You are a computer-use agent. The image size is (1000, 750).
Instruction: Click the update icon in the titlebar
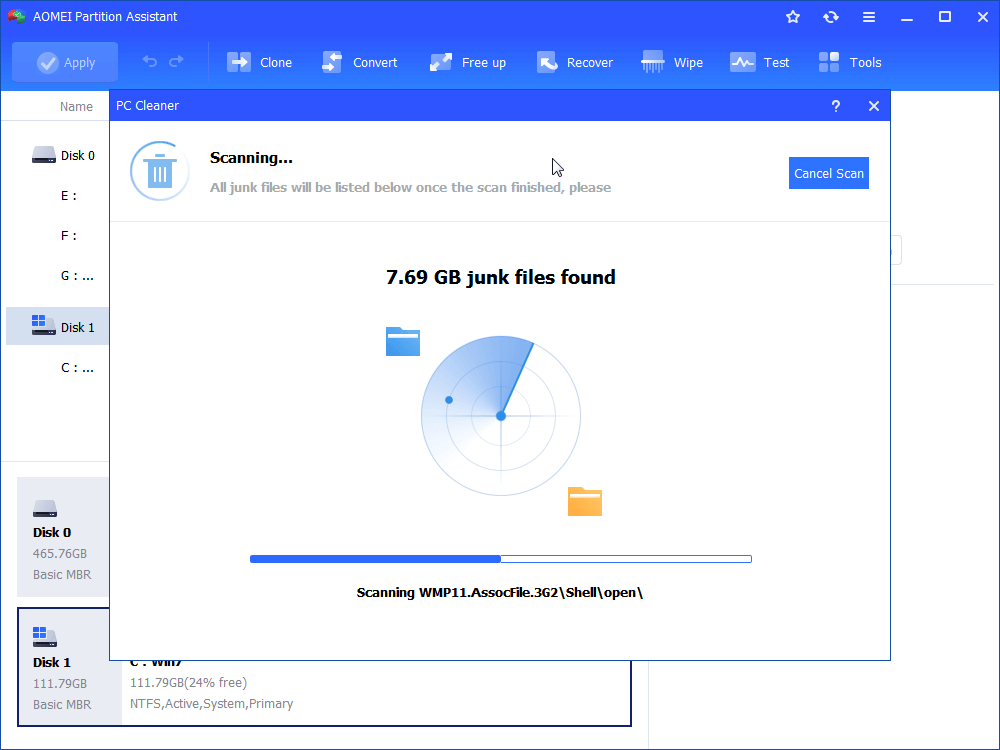831,16
